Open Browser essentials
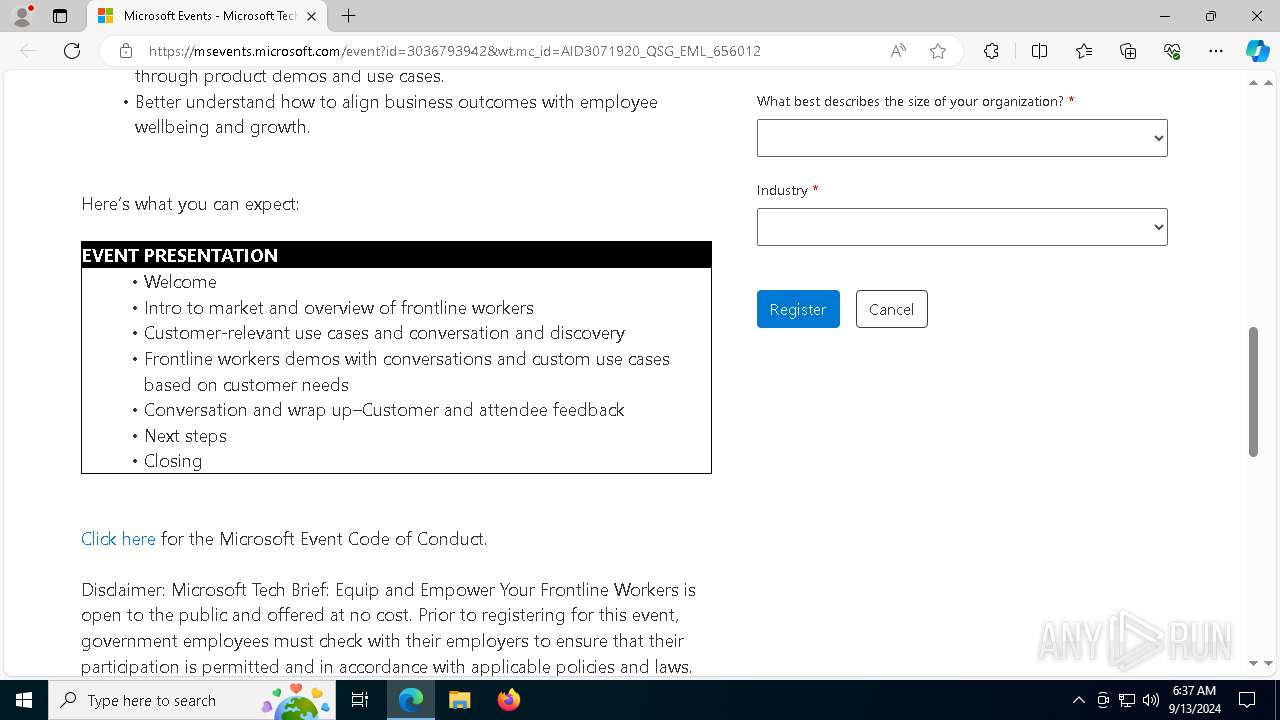The image size is (1280, 720). pyautogui.click(x=1172, y=51)
